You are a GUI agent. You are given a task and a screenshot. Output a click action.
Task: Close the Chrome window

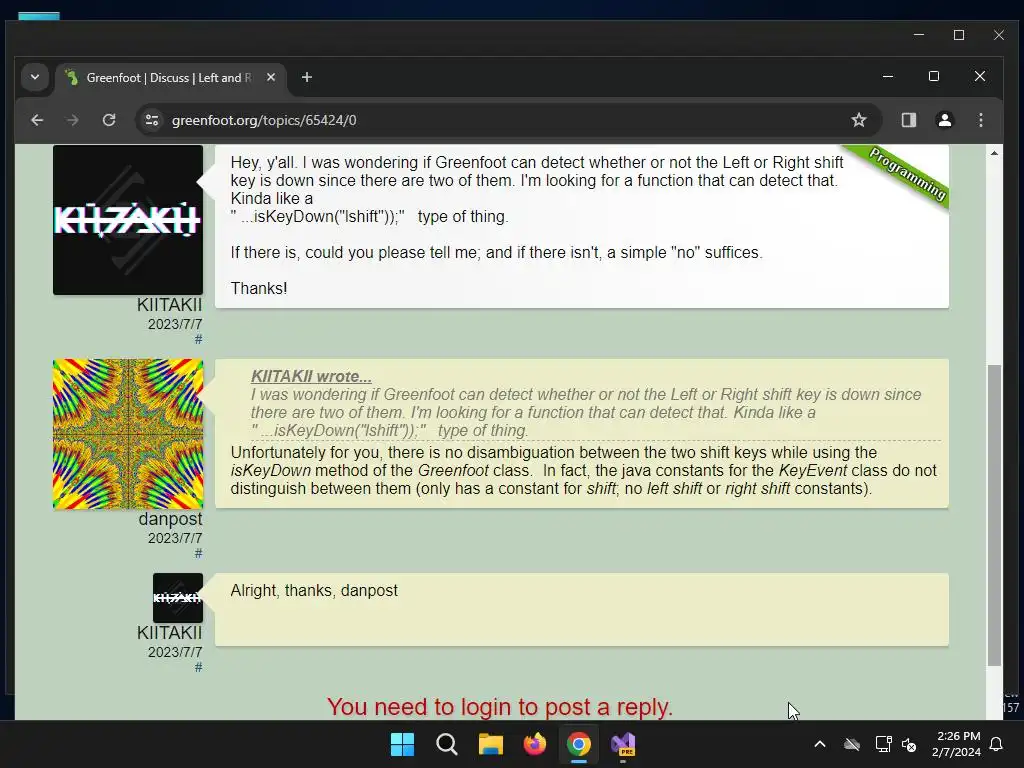click(980, 76)
